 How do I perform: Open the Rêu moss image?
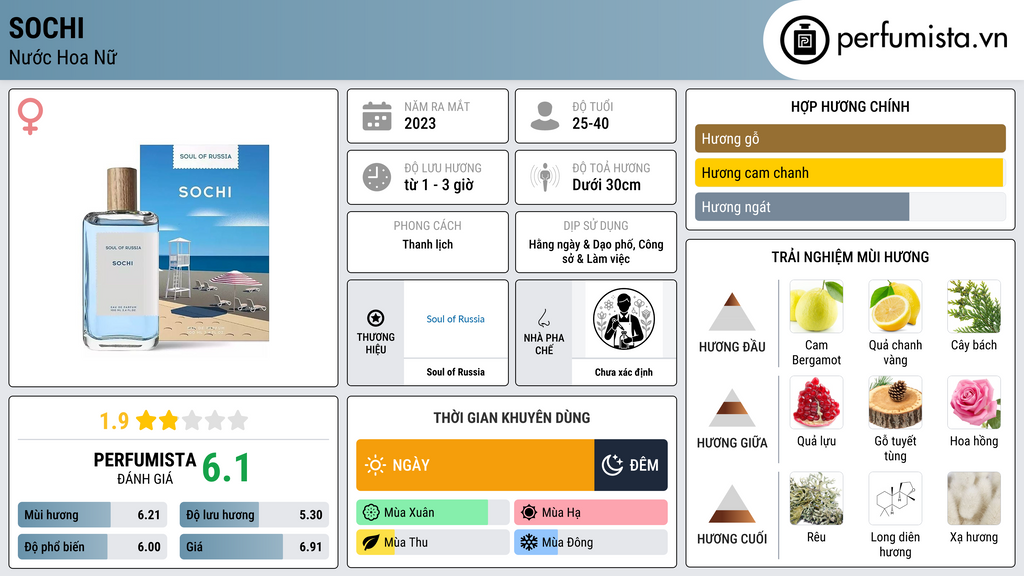click(x=816, y=498)
